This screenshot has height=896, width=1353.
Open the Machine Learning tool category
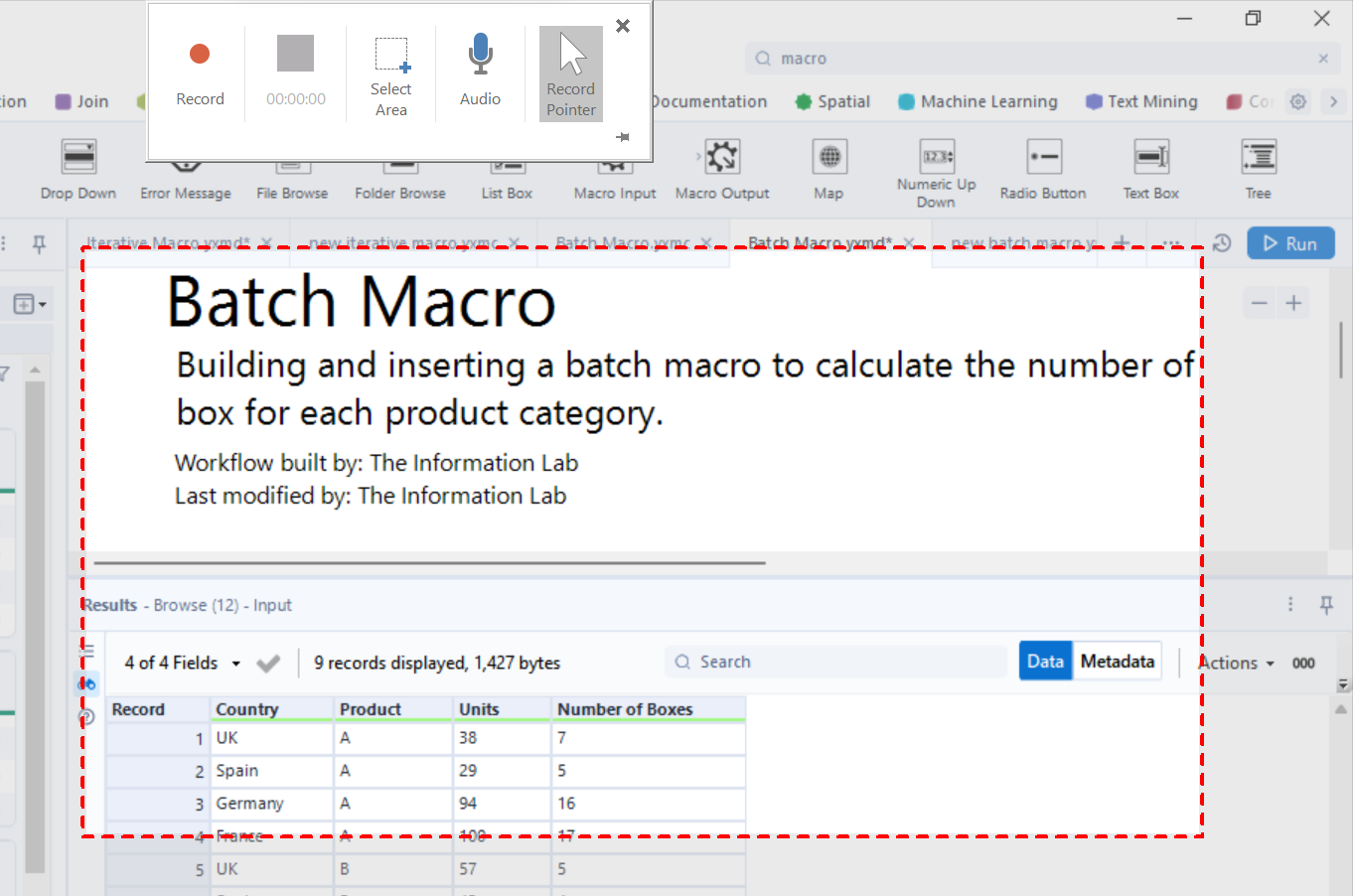click(977, 101)
